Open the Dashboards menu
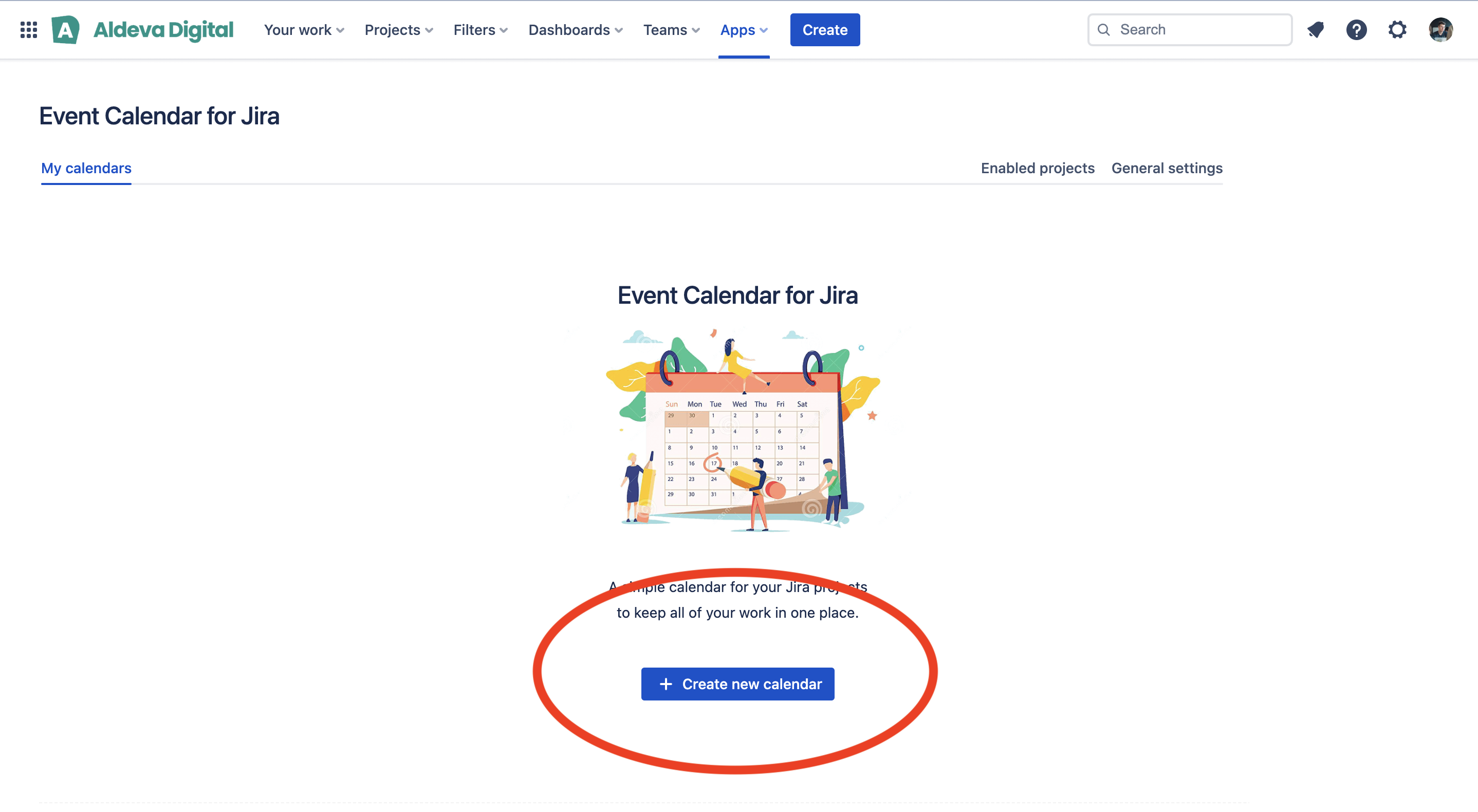Viewport: 1478px width, 812px height. coord(576,30)
